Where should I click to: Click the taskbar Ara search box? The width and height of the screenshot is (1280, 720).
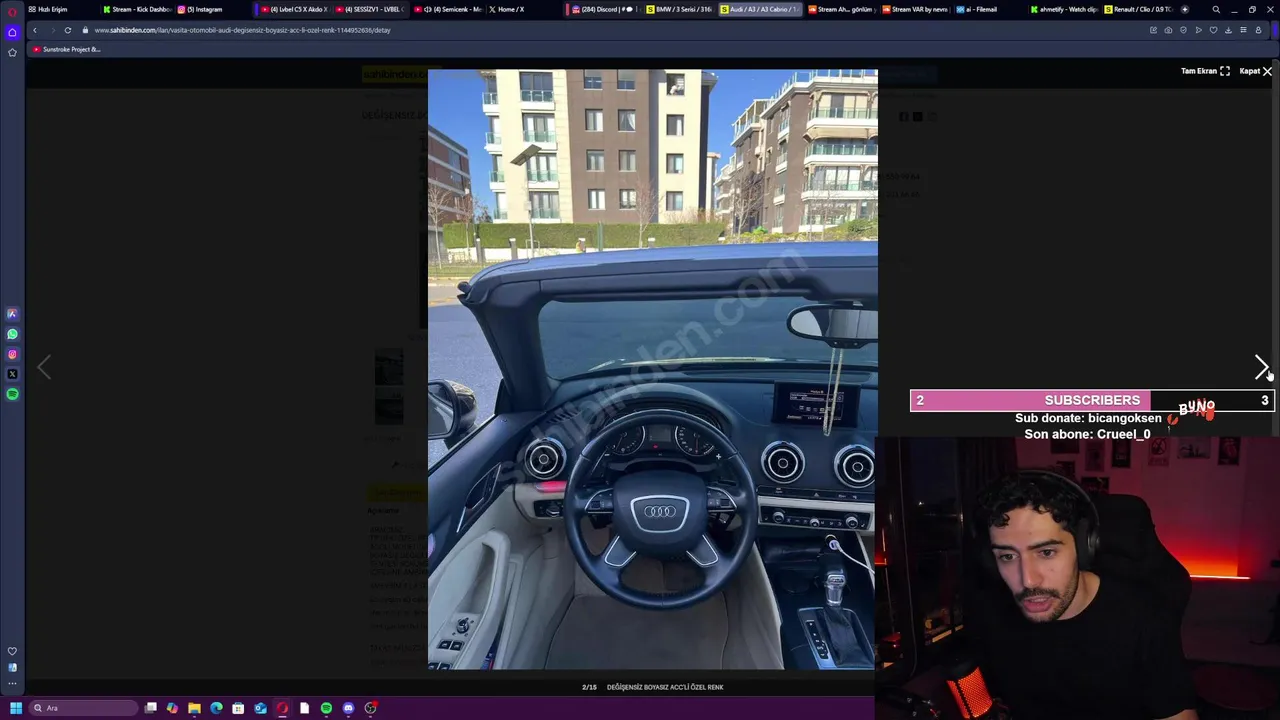coord(83,708)
